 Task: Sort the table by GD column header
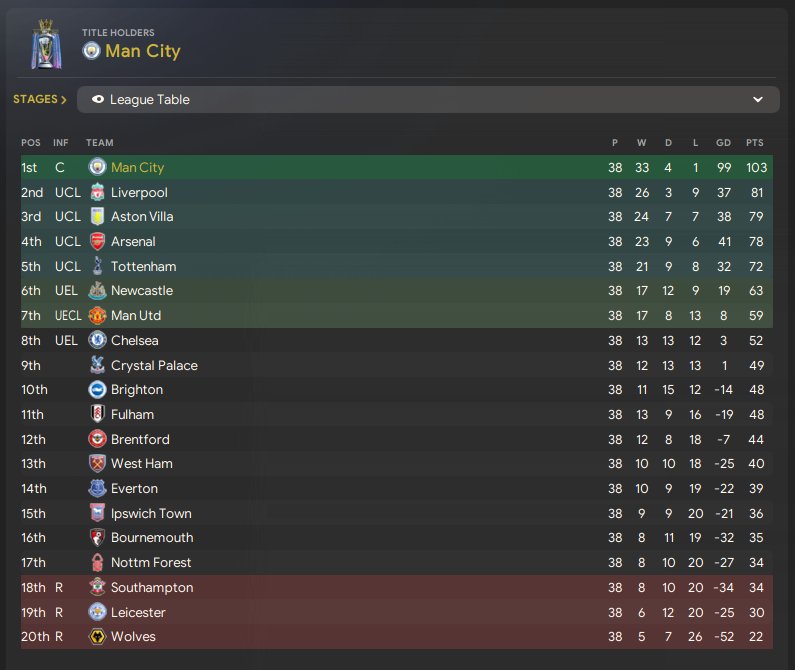[724, 143]
